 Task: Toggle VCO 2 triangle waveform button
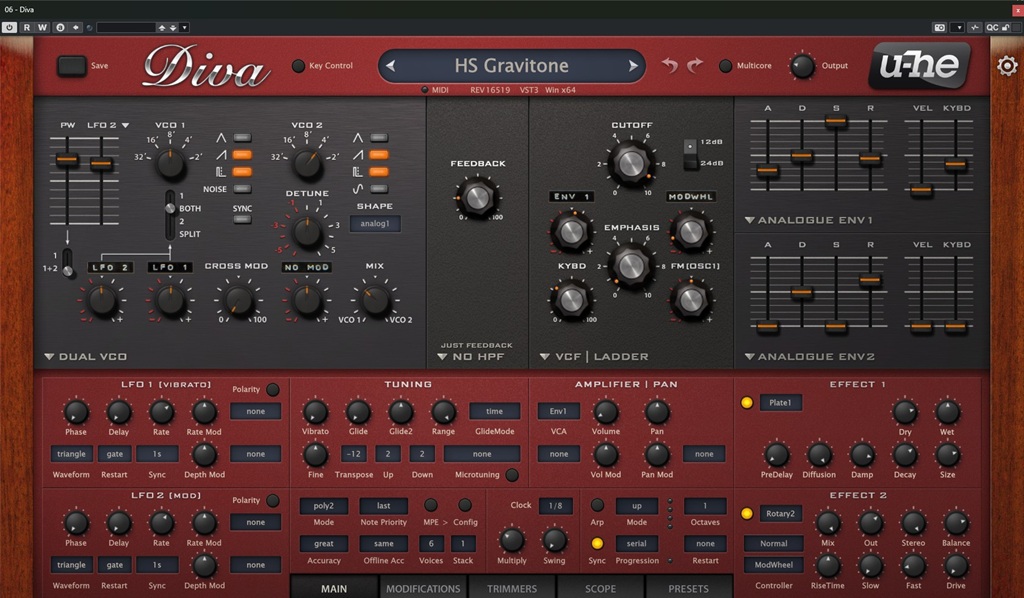pos(379,138)
